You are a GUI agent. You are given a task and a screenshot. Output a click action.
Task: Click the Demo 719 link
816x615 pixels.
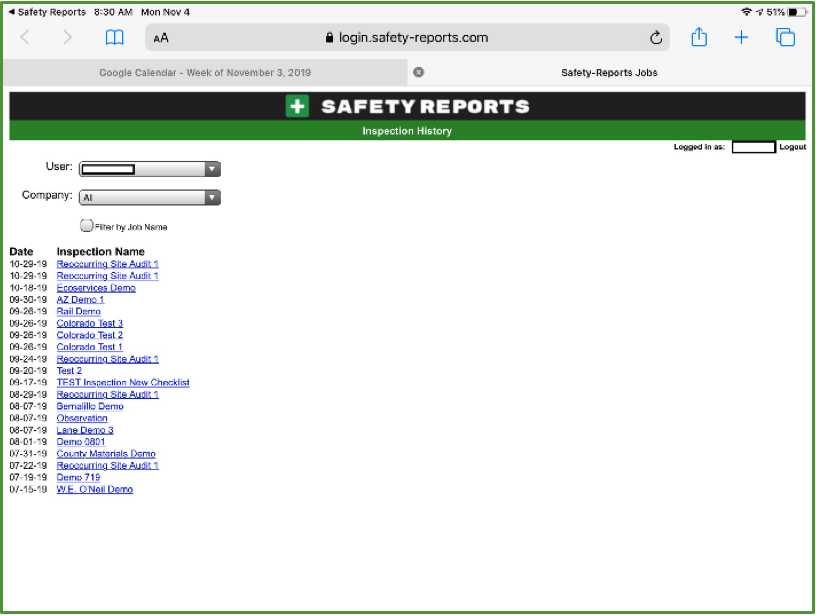click(78, 478)
